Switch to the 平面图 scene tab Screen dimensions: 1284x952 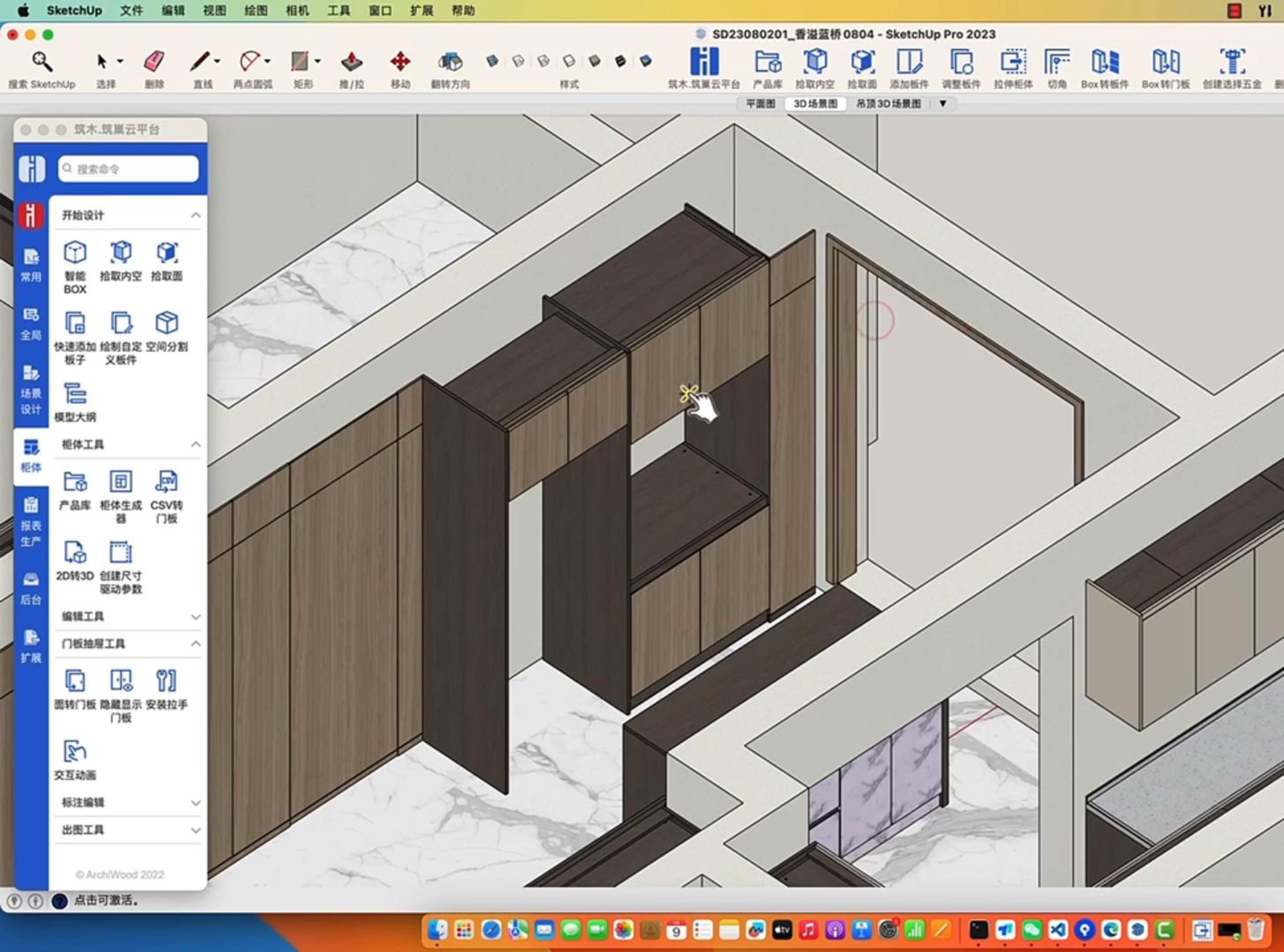pyautogui.click(x=761, y=104)
